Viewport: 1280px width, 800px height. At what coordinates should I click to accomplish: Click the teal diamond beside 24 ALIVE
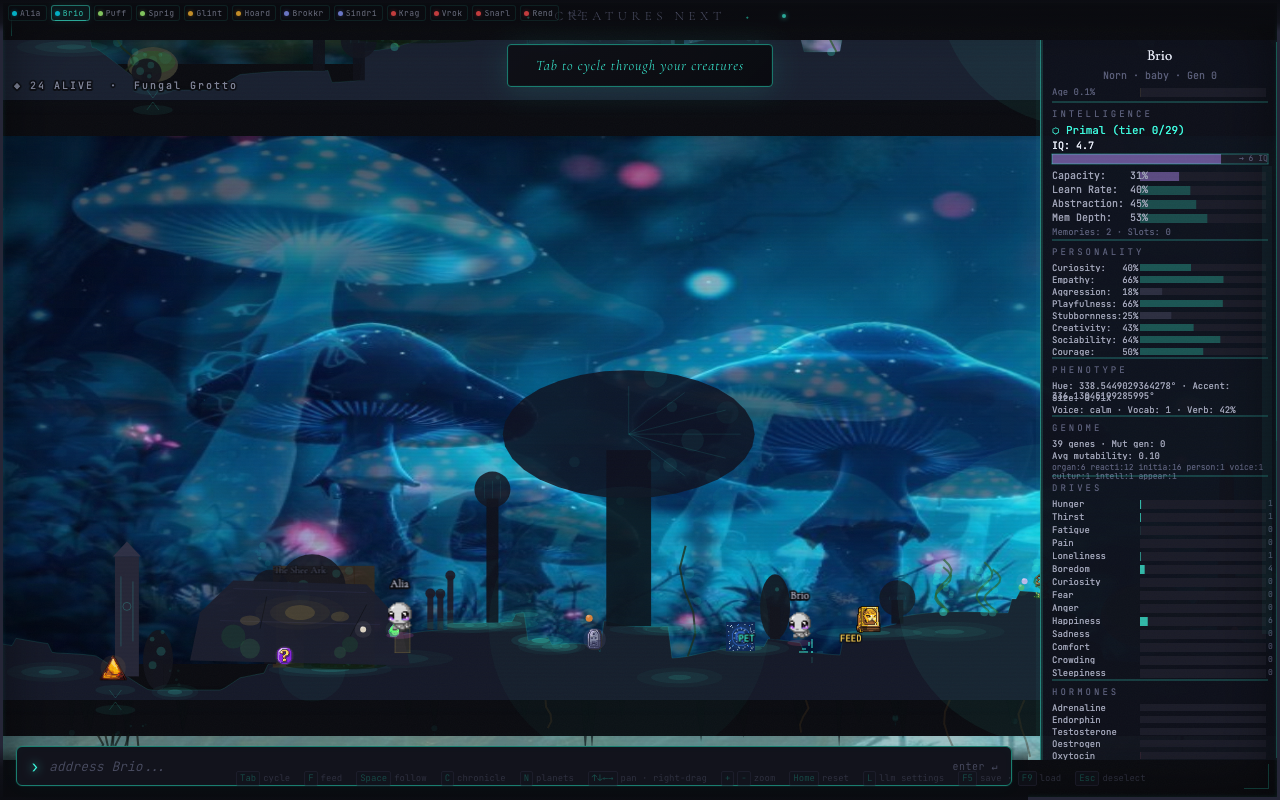[x=16, y=86]
